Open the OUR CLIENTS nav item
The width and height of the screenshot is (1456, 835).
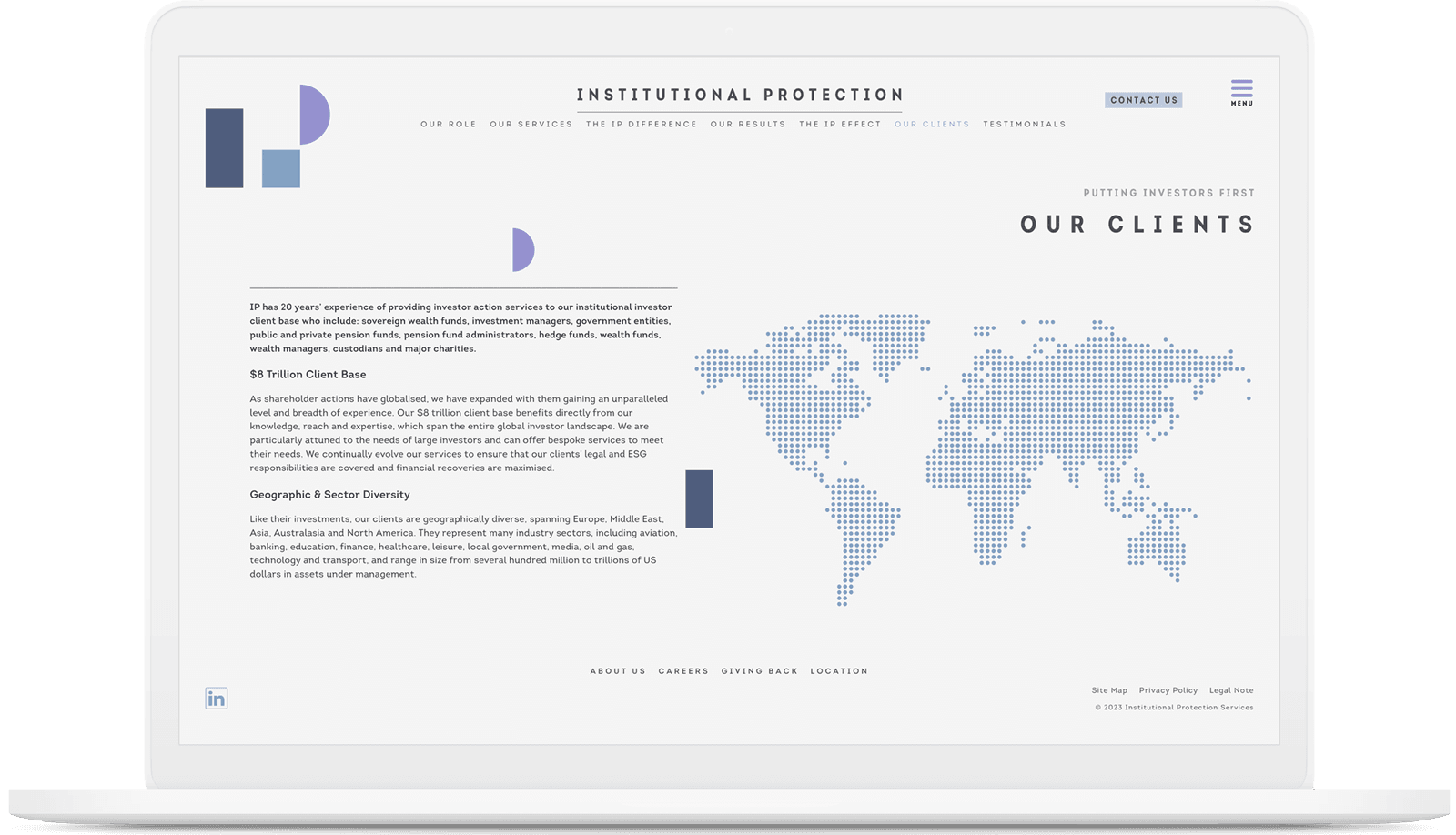(x=931, y=124)
